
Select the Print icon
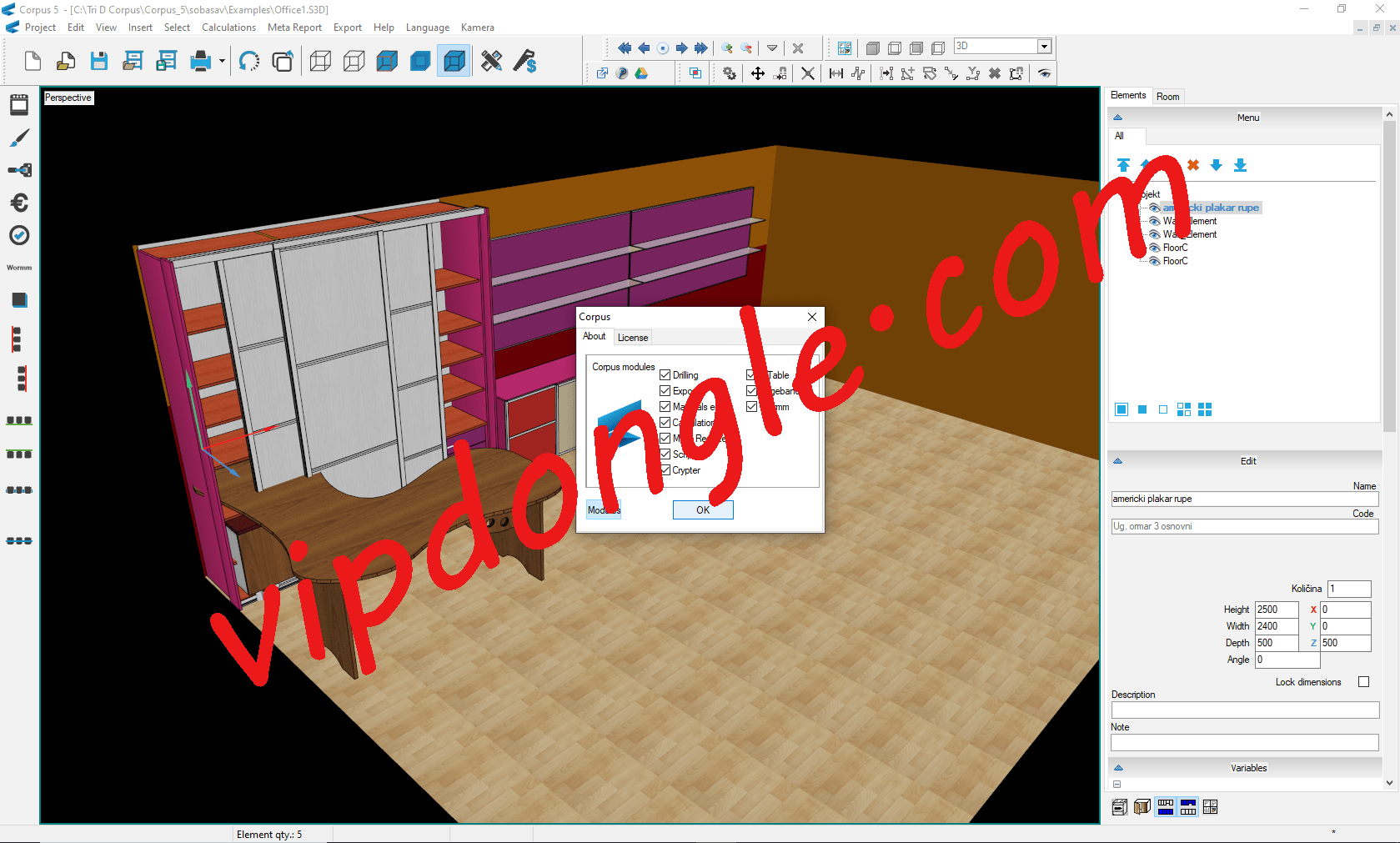(x=202, y=61)
